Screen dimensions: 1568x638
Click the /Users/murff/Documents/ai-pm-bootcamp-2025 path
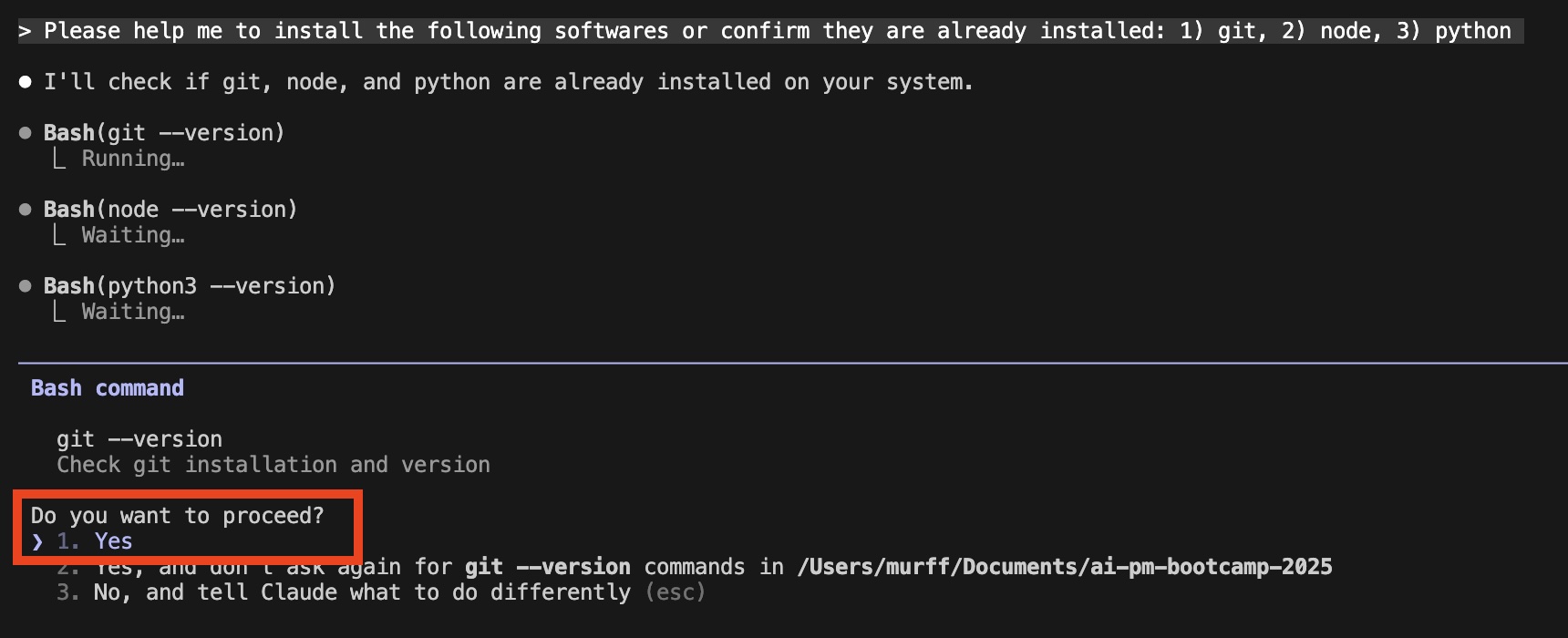tap(1064, 567)
